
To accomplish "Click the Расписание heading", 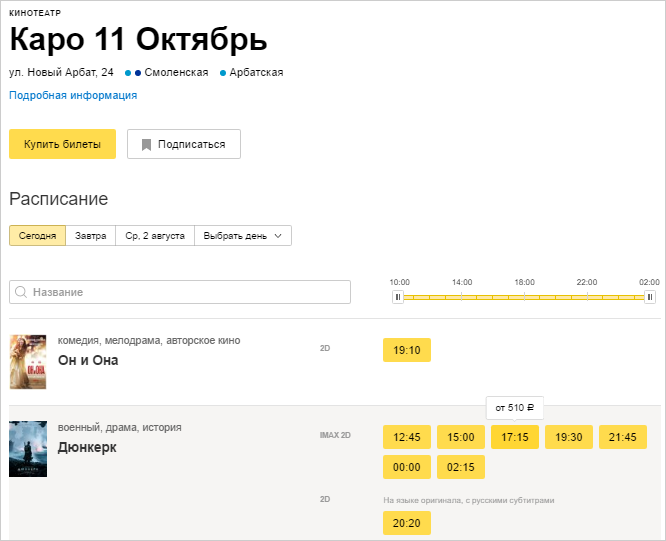I will pyautogui.click(x=59, y=199).
